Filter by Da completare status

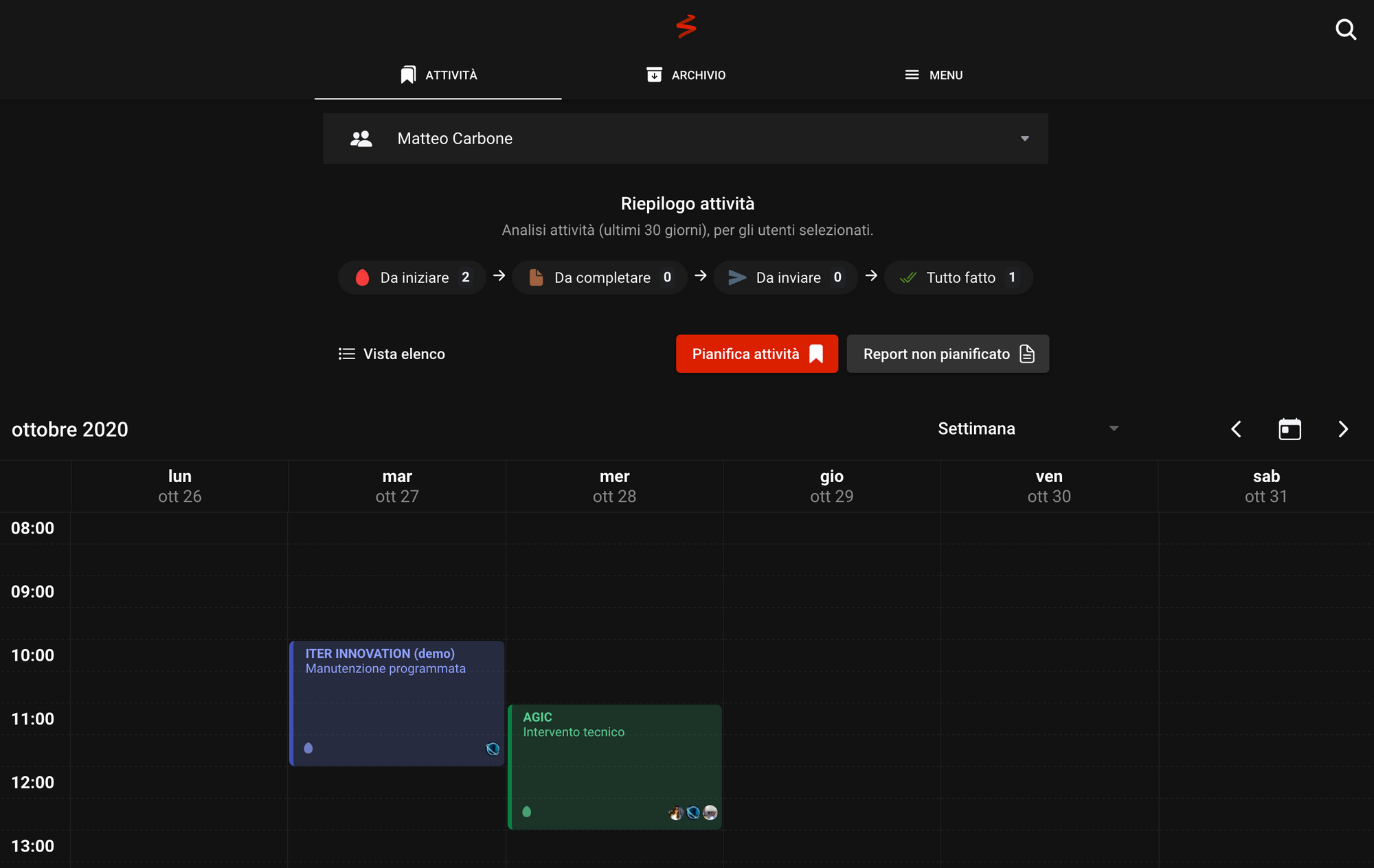tap(600, 277)
